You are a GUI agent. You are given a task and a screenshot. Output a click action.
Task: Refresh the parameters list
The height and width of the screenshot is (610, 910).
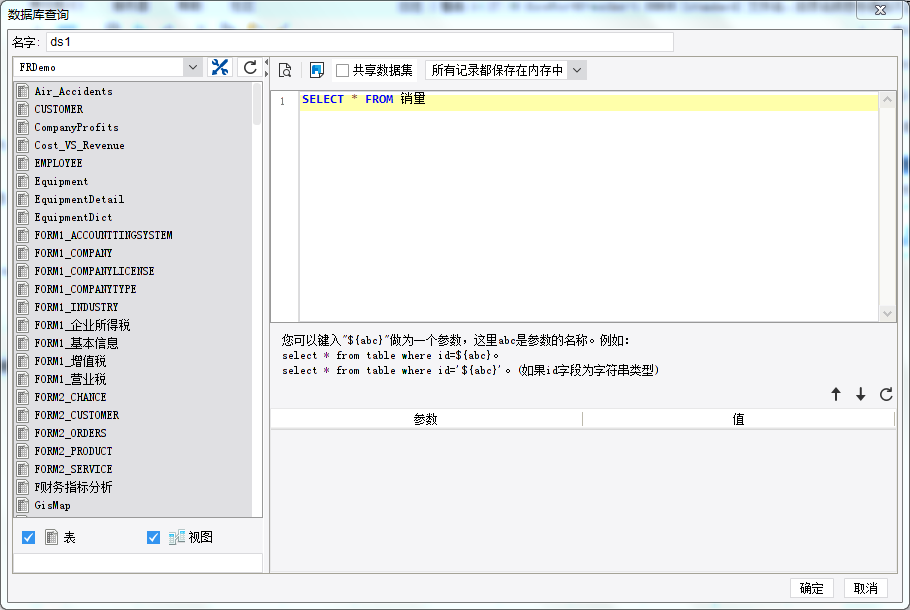point(886,395)
